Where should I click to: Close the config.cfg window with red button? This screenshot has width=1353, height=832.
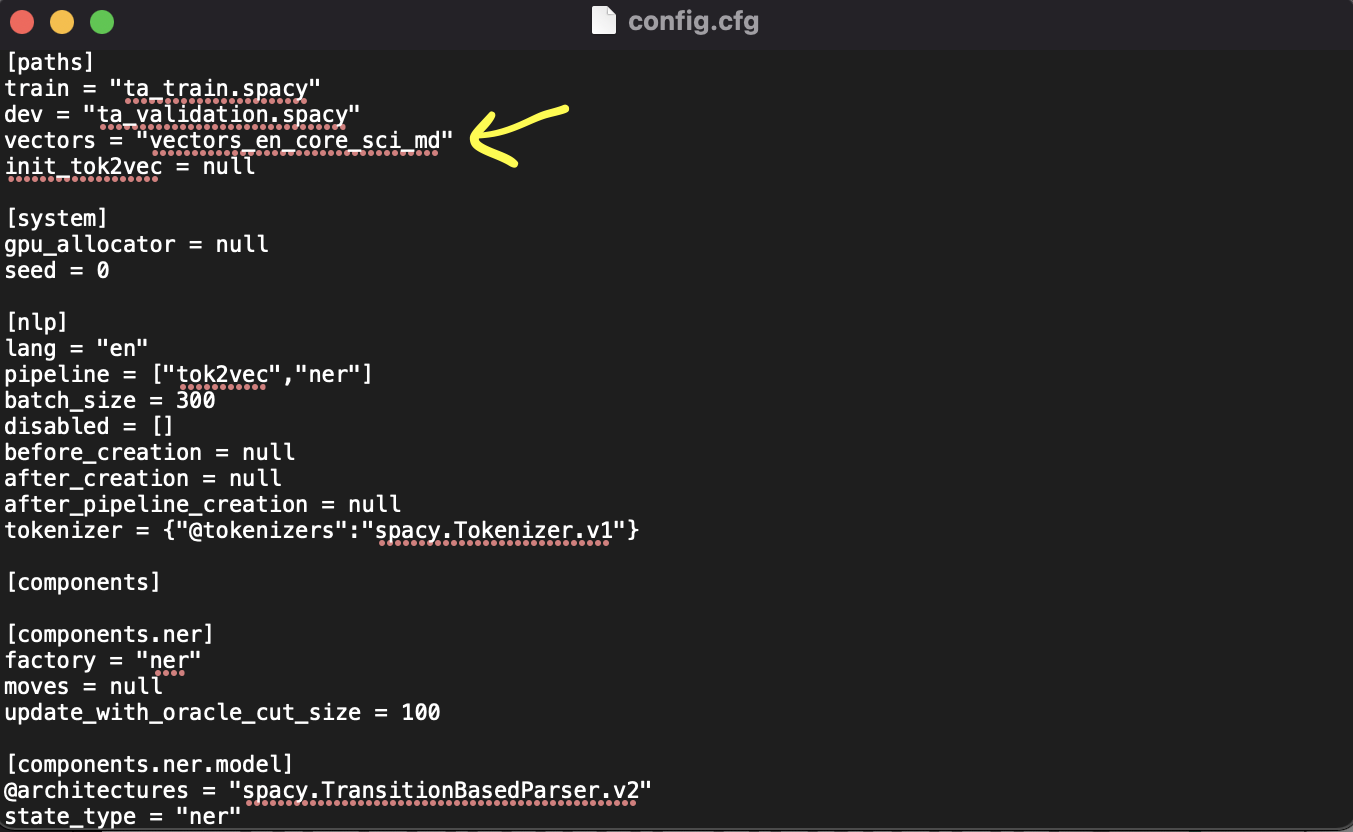(x=22, y=21)
